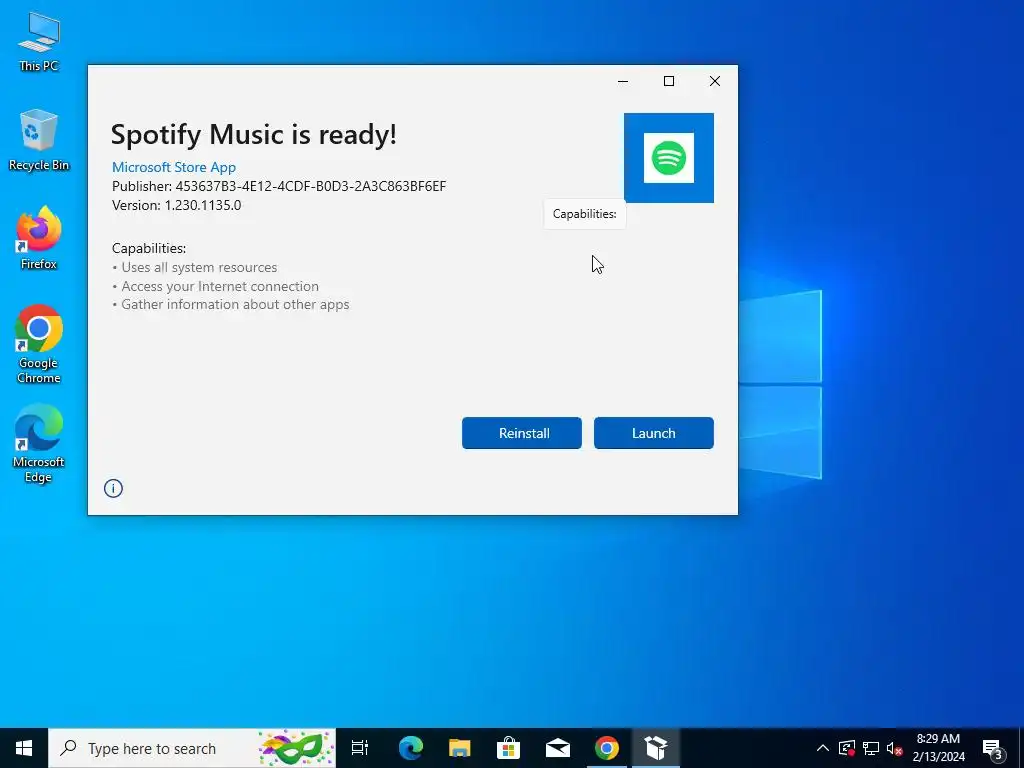Open the Mail app from taskbar
Viewport: 1024px width, 768px height.
point(558,748)
